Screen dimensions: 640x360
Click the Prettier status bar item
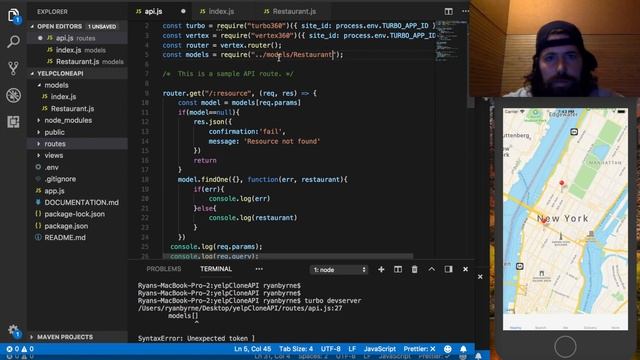[x=419, y=349]
